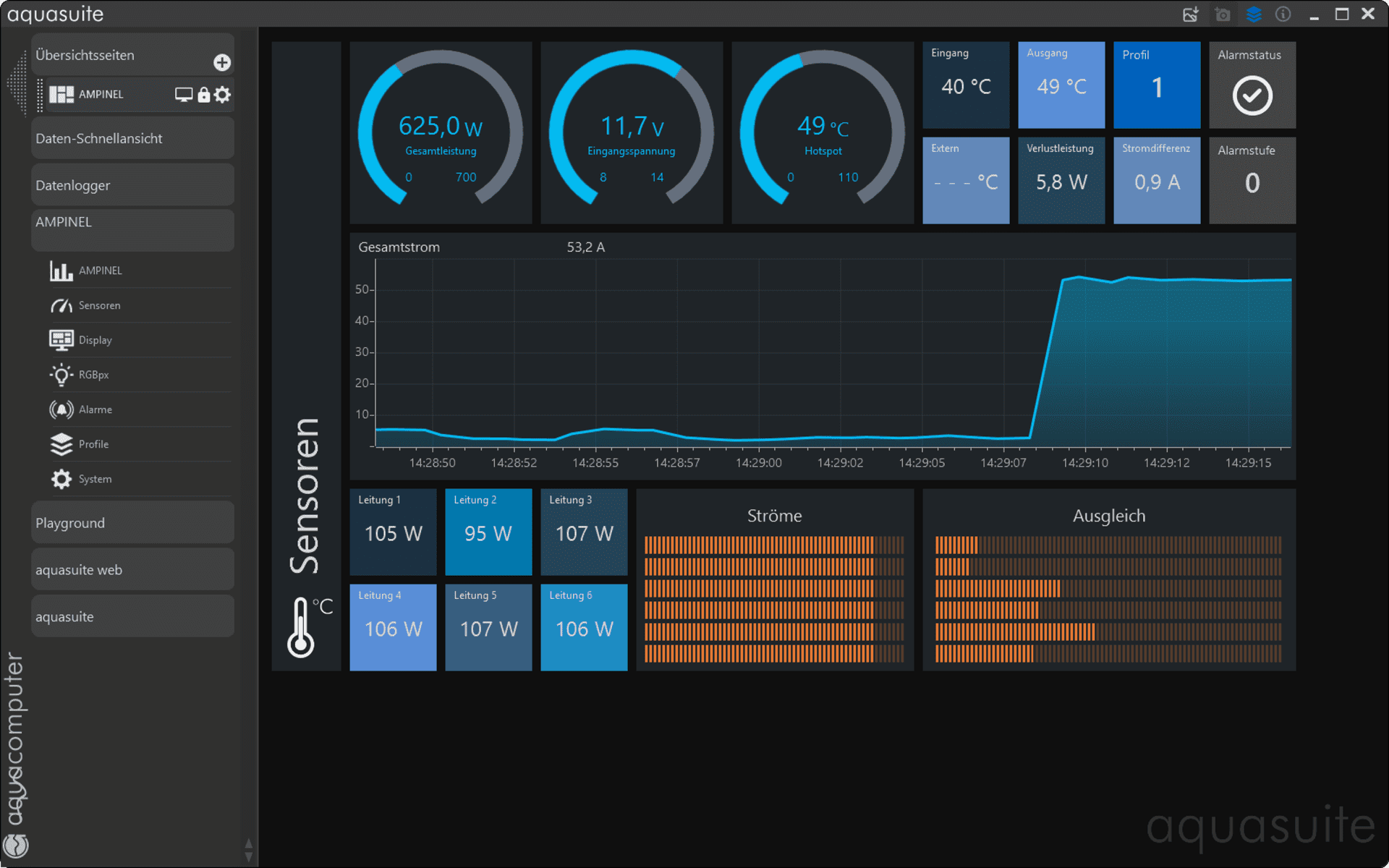
Task: Open the aquasuite web section
Action: click(x=132, y=570)
